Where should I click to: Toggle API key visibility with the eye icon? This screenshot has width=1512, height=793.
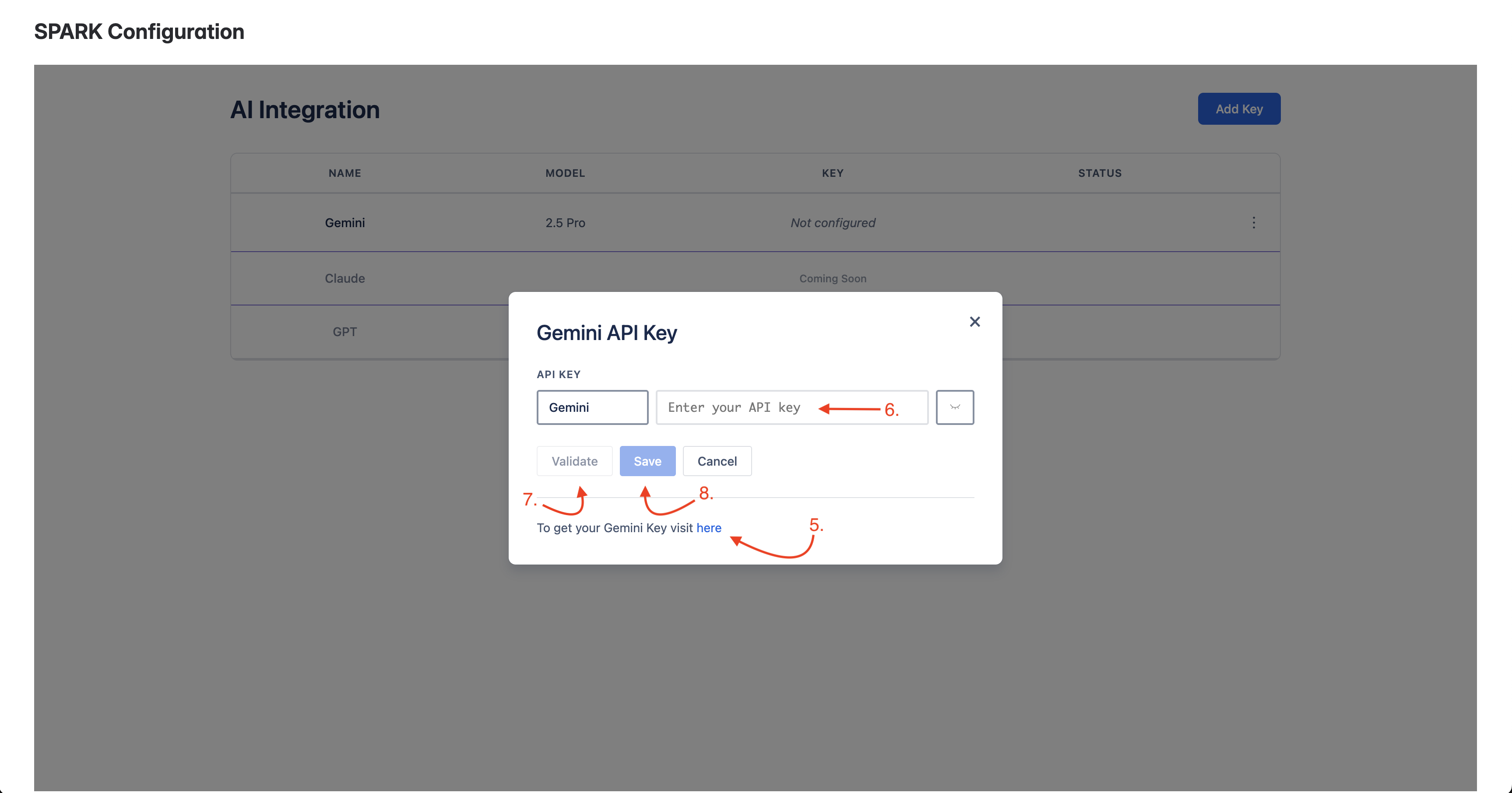954,407
